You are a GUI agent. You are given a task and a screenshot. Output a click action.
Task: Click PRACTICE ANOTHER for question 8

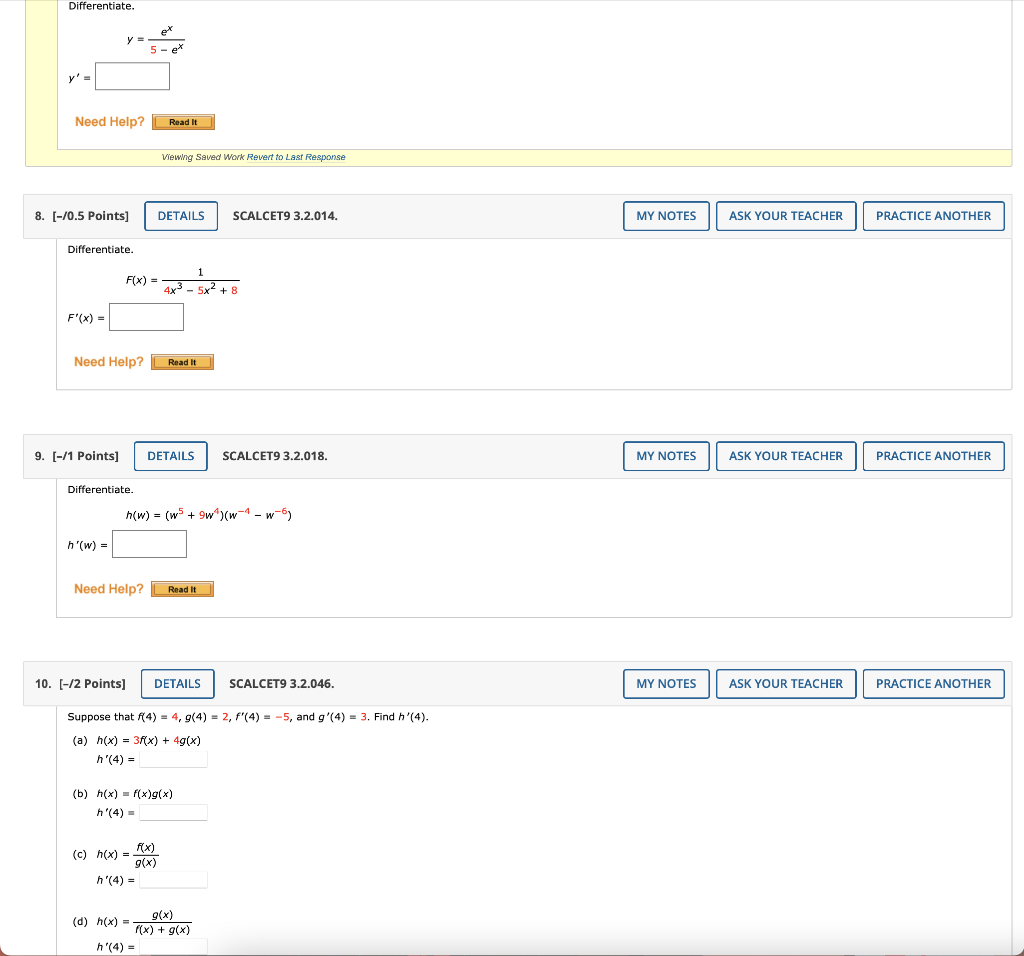tap(933, 215)
